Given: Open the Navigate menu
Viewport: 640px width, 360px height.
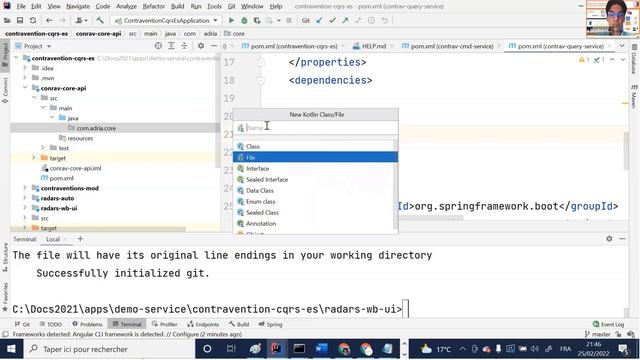Looking at the screenshot, I should 78,6.
